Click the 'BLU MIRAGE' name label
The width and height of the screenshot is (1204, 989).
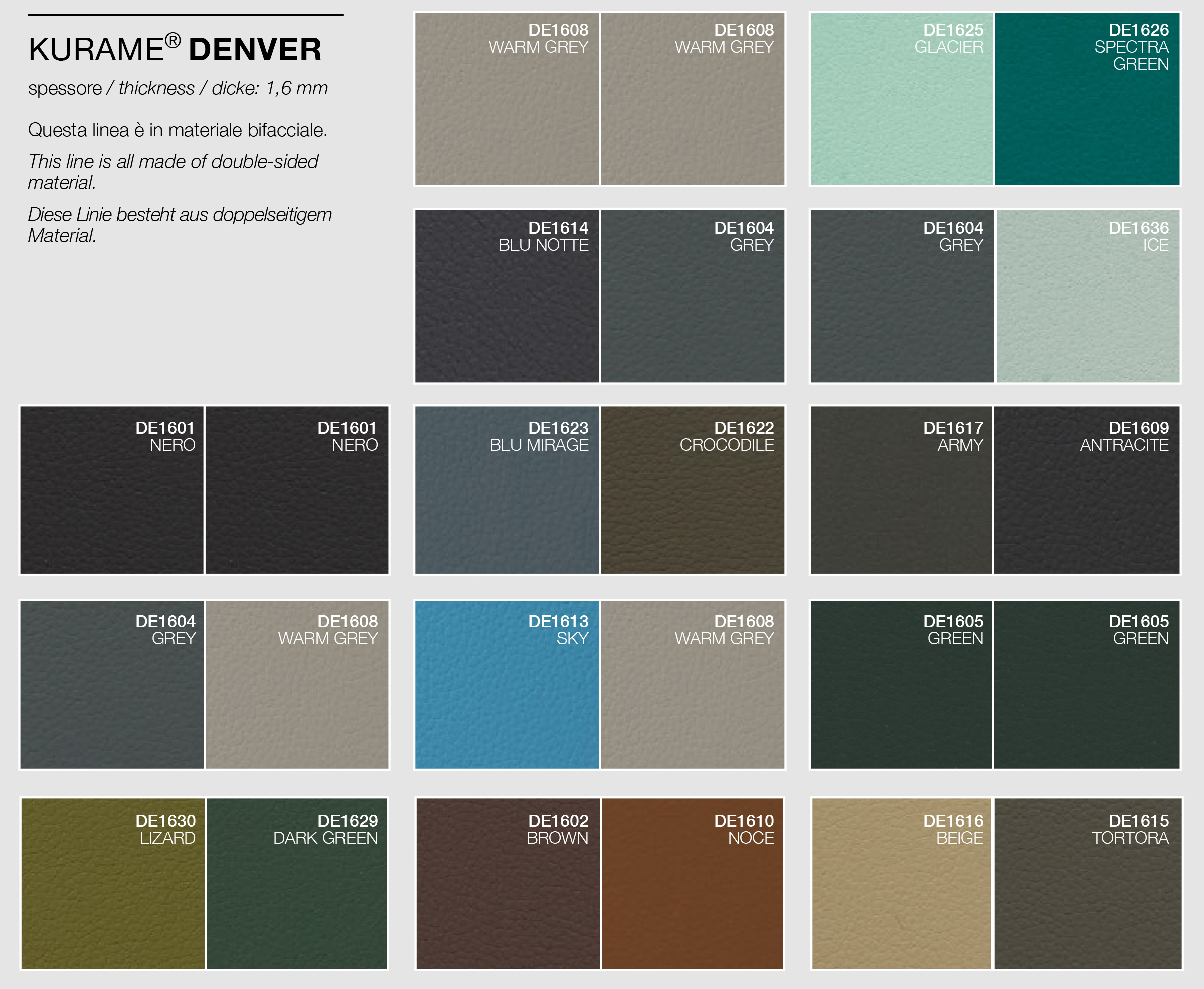pos(539,445)
